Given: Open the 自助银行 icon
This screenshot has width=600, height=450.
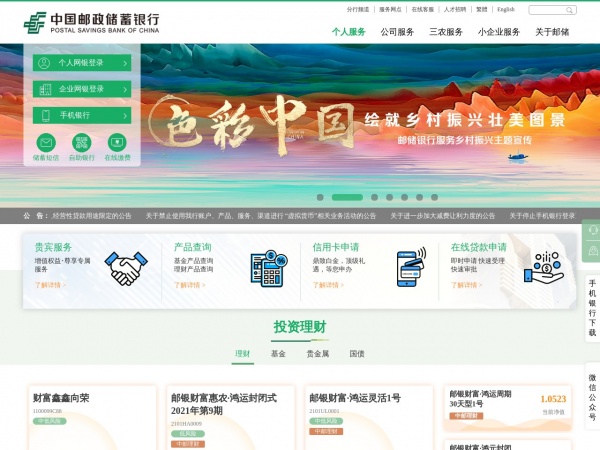Looking at the screenshot, I should (82, 143).
